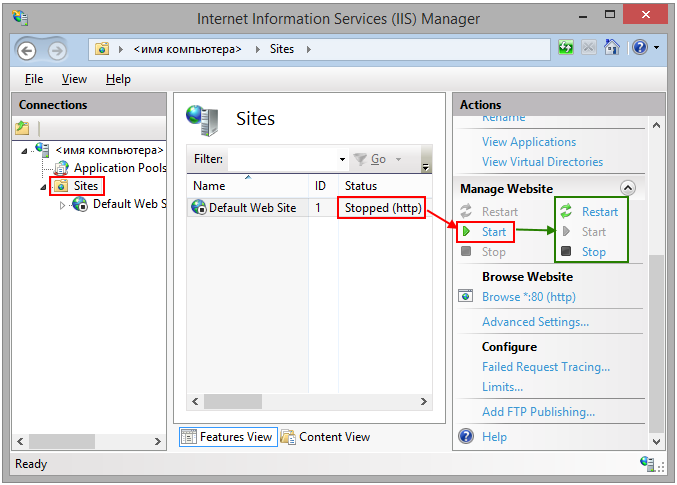Click the Help question mark icon in toolbar

click(x=639, y=48)
